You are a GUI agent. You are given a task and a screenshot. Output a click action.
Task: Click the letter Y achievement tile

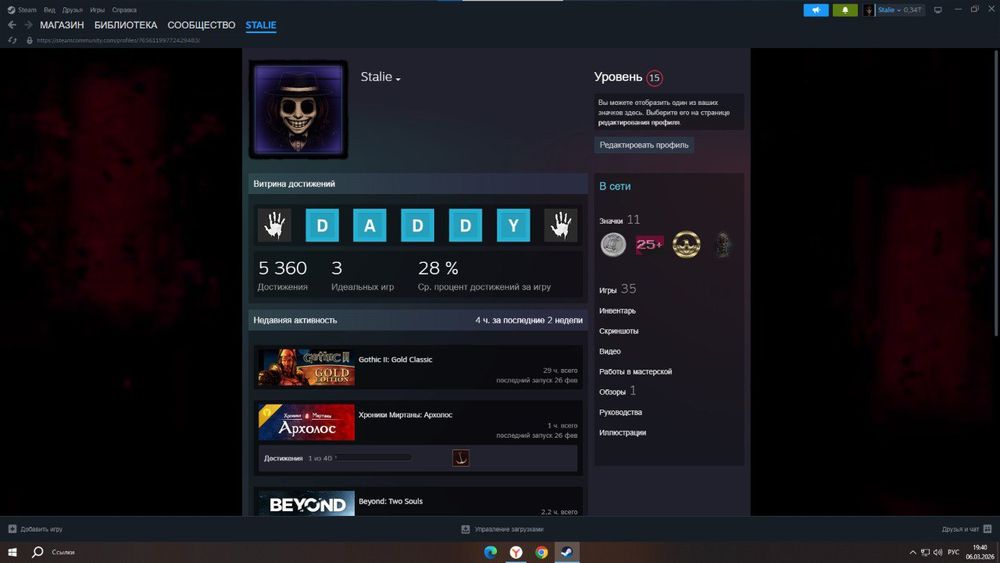(x=513, y=225)
